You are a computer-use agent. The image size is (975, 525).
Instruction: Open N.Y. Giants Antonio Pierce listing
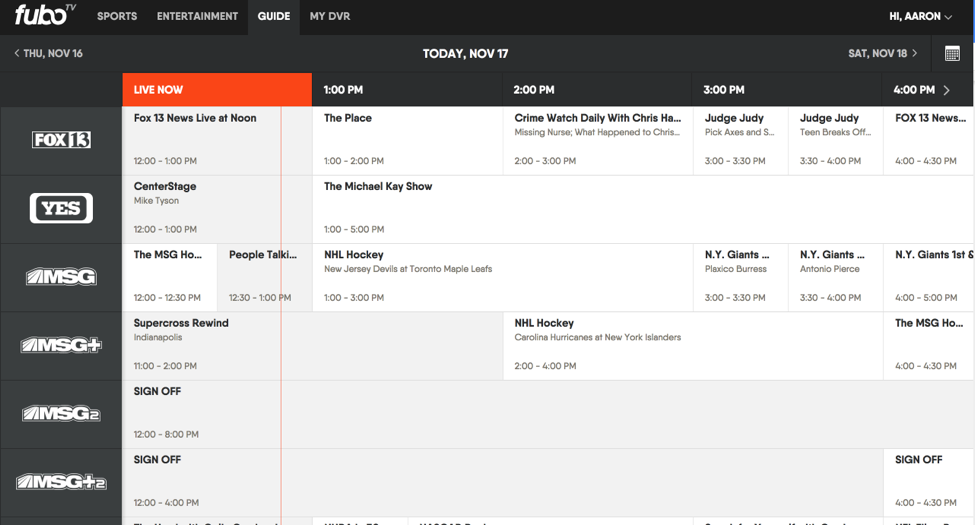coord(836,277)
